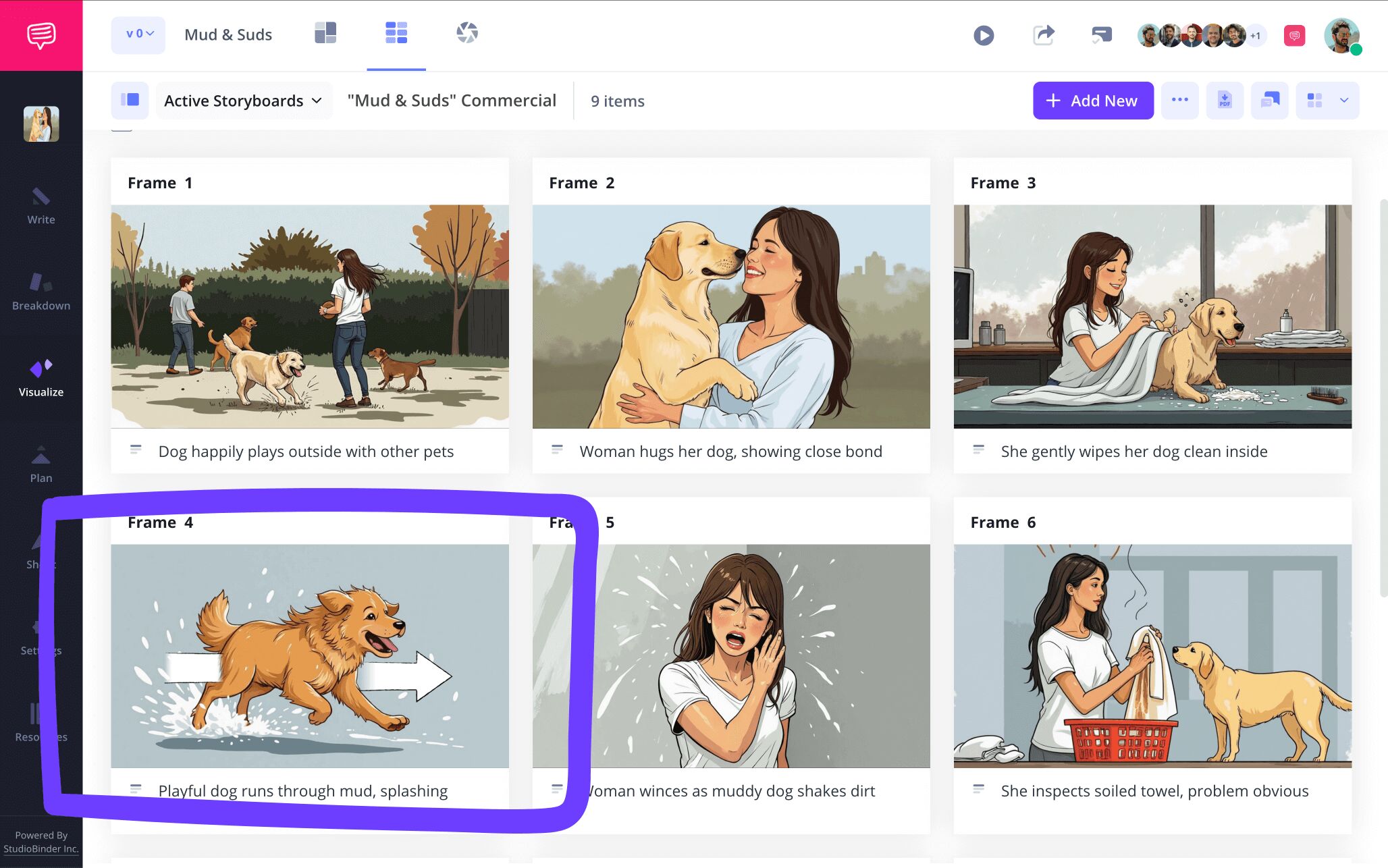Open the pink chat notification icon
The image size is (1388, 868).
pyautogui.click(x=1294, y=34)
